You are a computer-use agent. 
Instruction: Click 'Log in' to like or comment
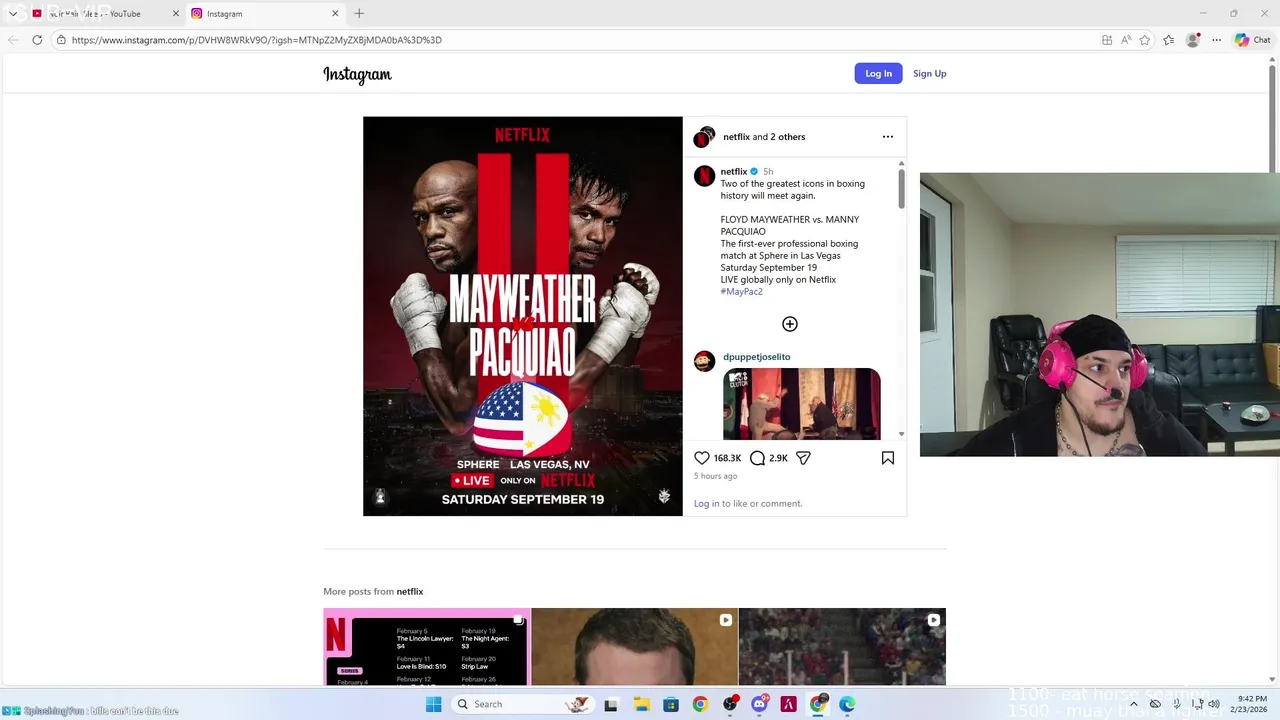pos(706,504)
